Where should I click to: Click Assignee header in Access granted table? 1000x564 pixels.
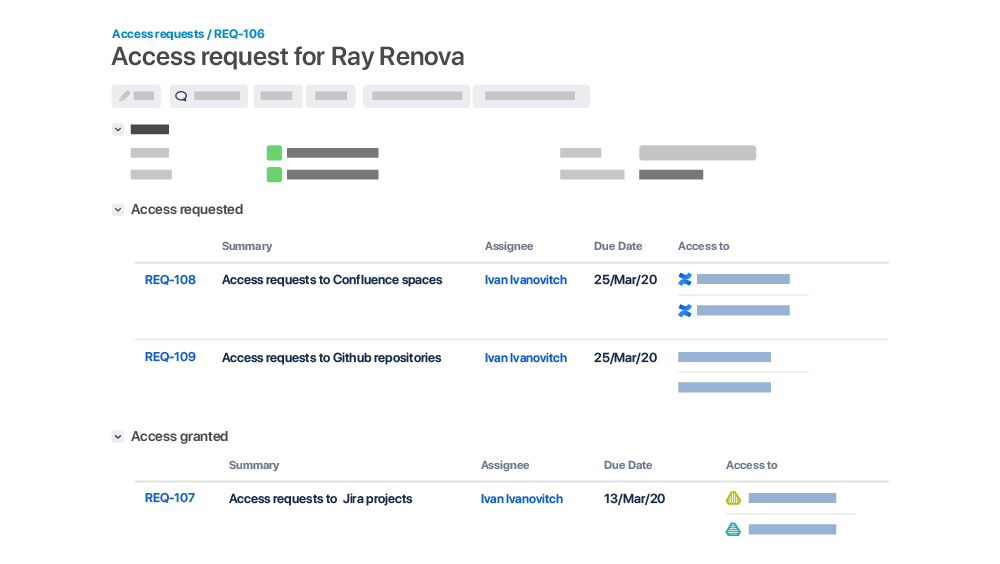(505, 464)
